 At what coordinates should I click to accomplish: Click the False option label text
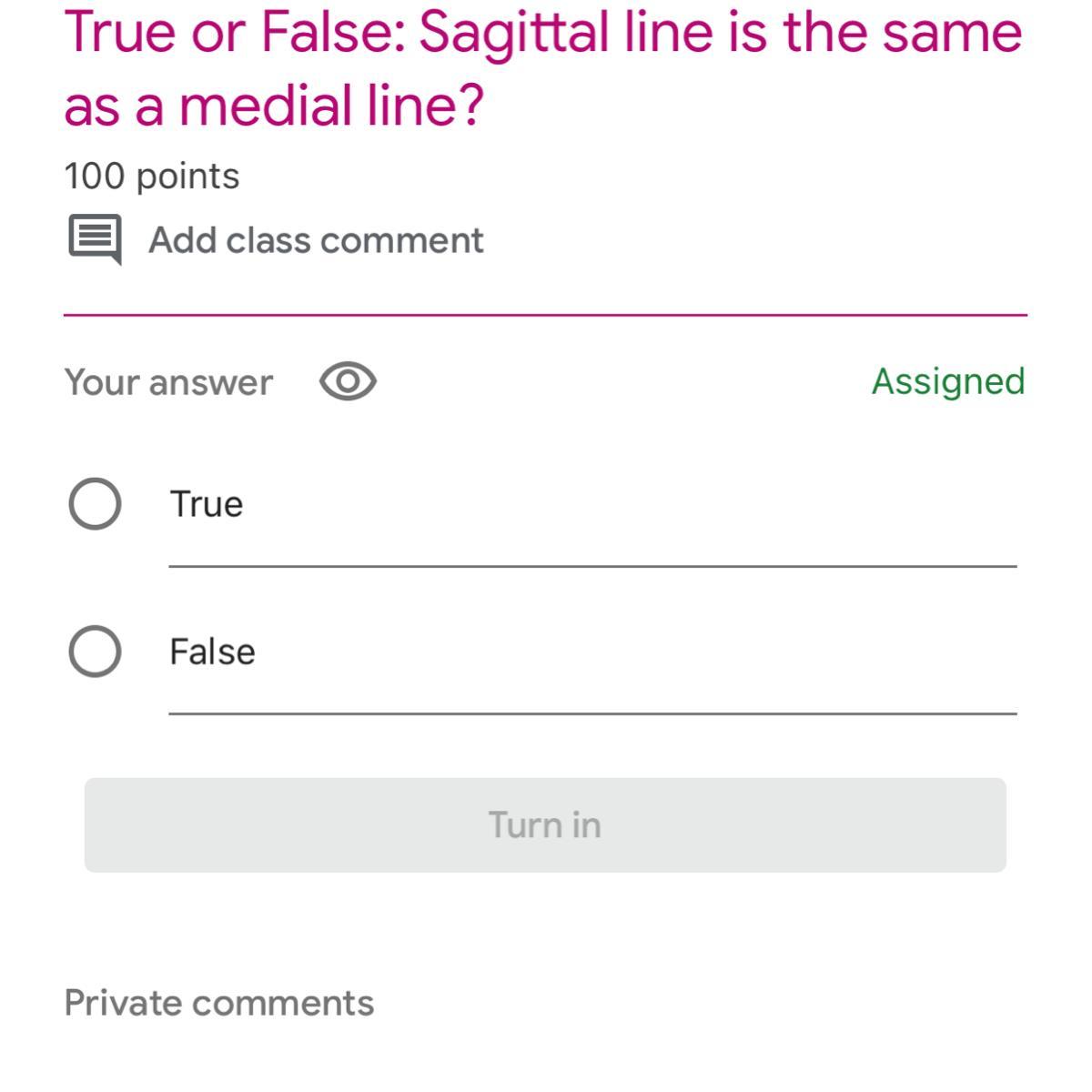(x=212, y=652)
